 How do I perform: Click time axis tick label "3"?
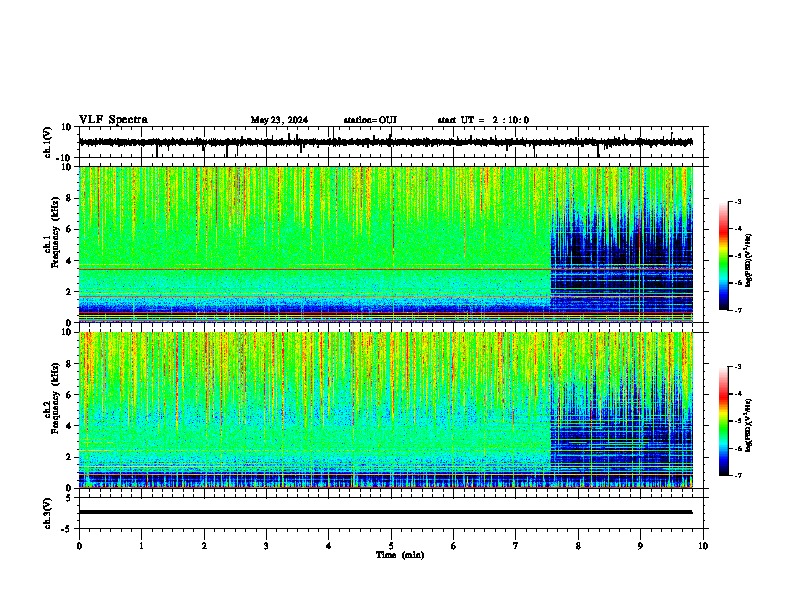click(266, 546)
